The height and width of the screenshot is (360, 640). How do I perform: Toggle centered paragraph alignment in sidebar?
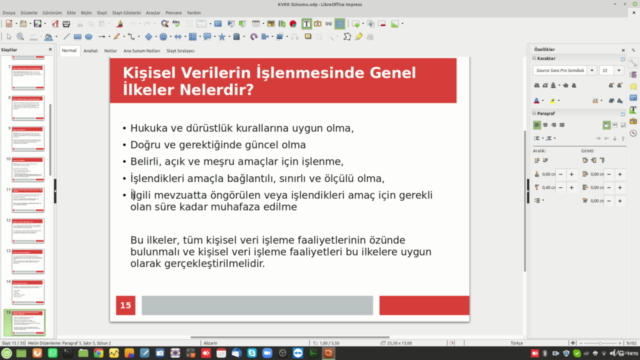545,125
